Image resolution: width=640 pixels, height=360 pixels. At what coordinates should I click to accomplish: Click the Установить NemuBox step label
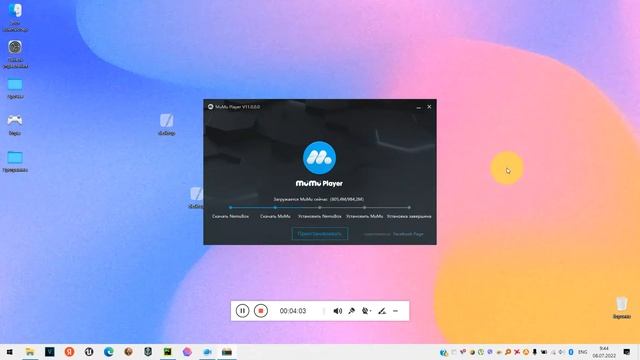tap(320, 216)
